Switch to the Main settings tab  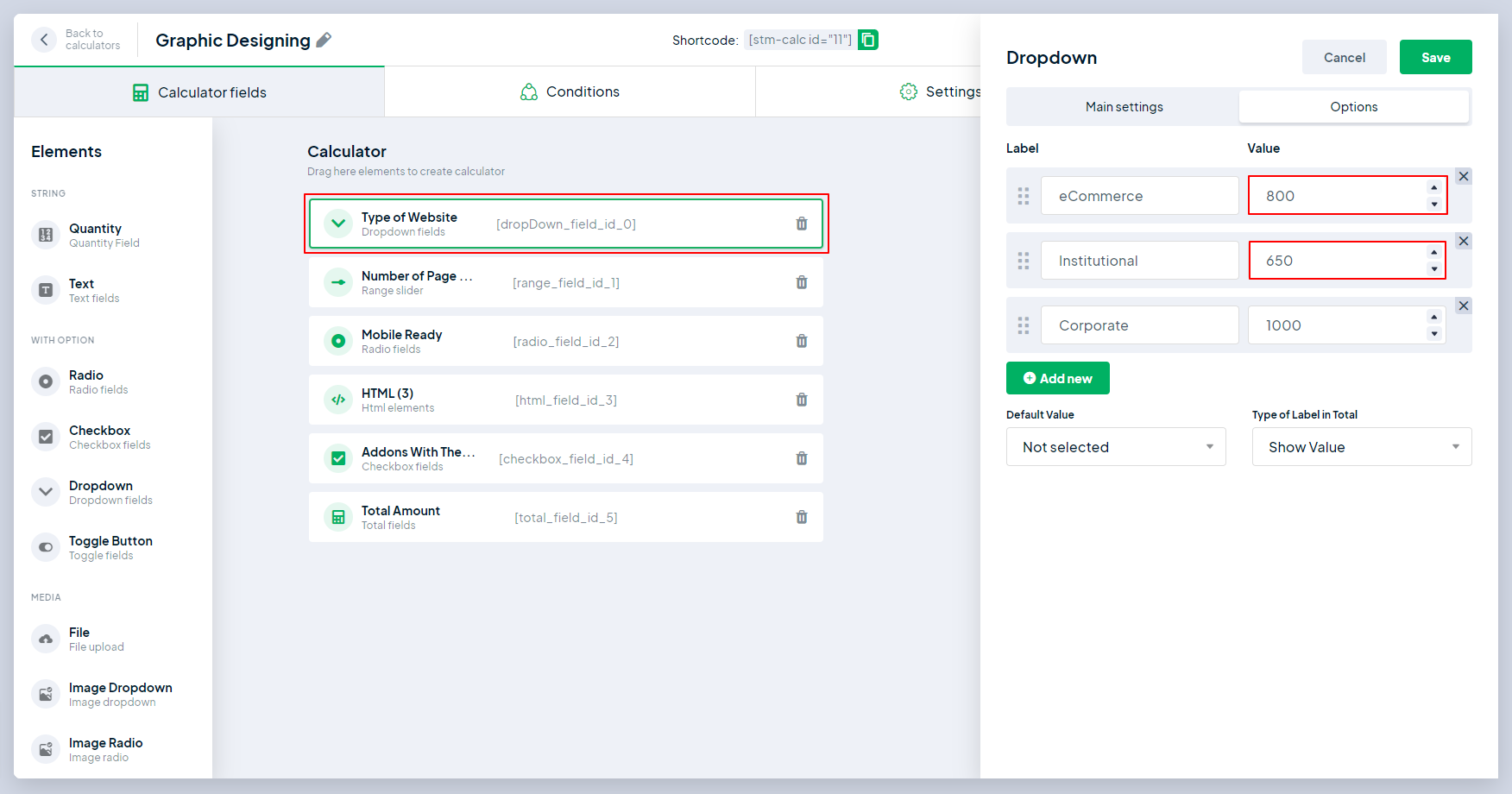1124,107
